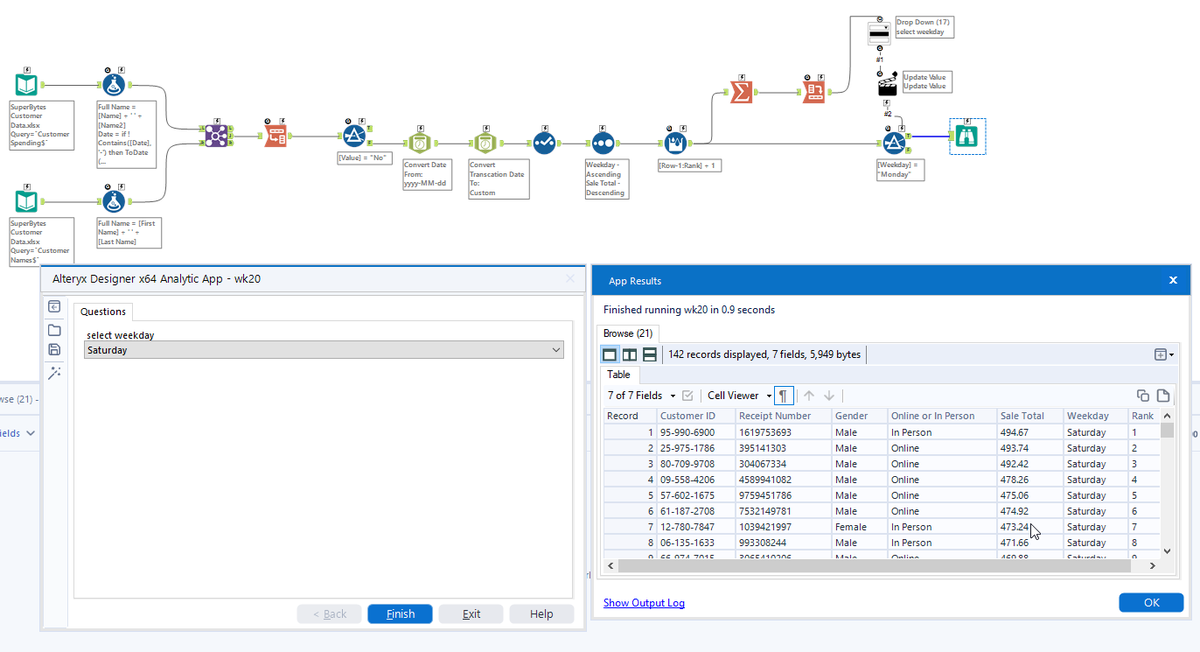The width and height of the screenshot is (1200, 652).
Task: Close the App Results dialog
Action: pyautogui.click(x=1173, y=281)
